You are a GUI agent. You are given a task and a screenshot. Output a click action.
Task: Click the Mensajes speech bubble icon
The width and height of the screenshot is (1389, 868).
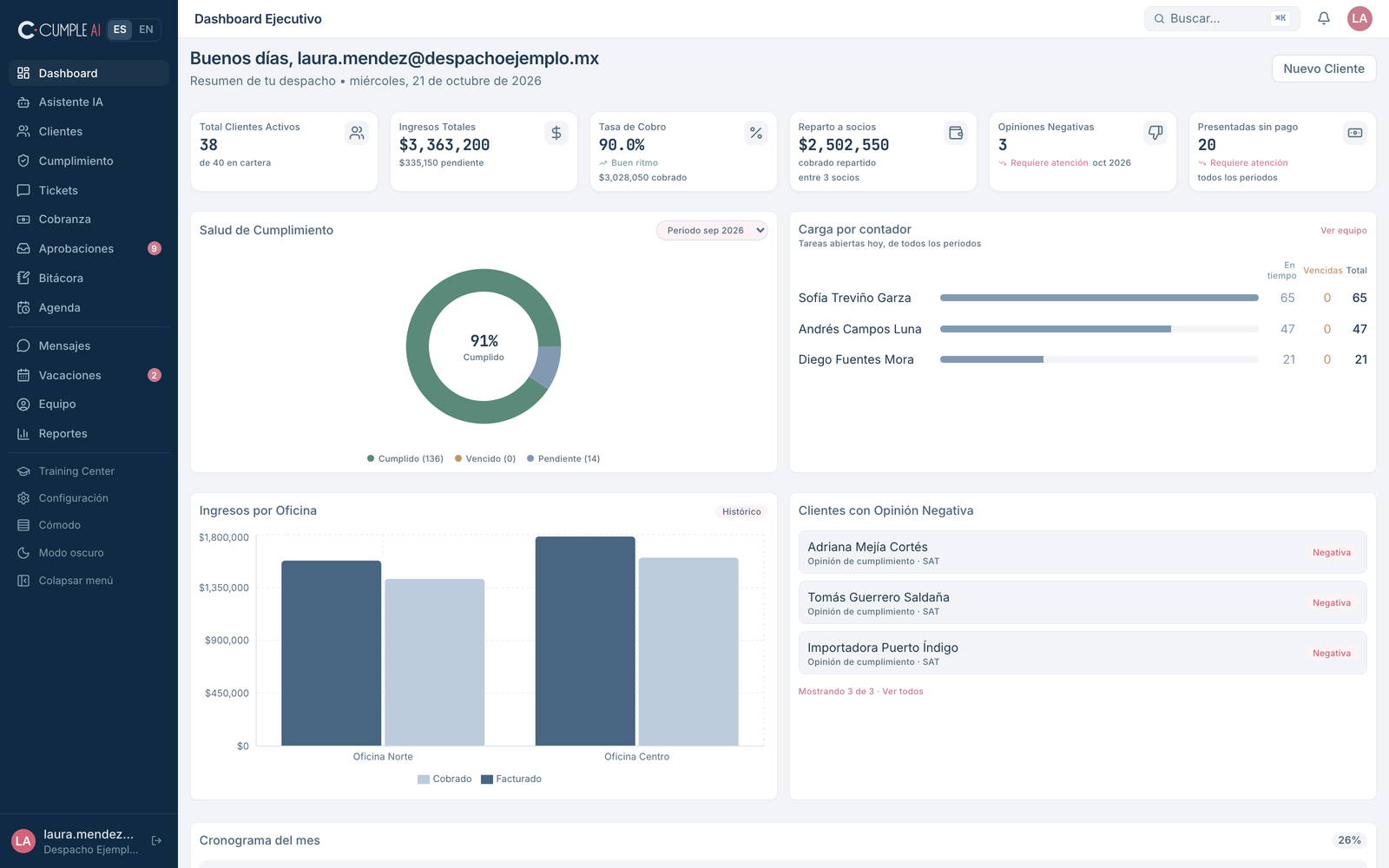coord(23,345)
